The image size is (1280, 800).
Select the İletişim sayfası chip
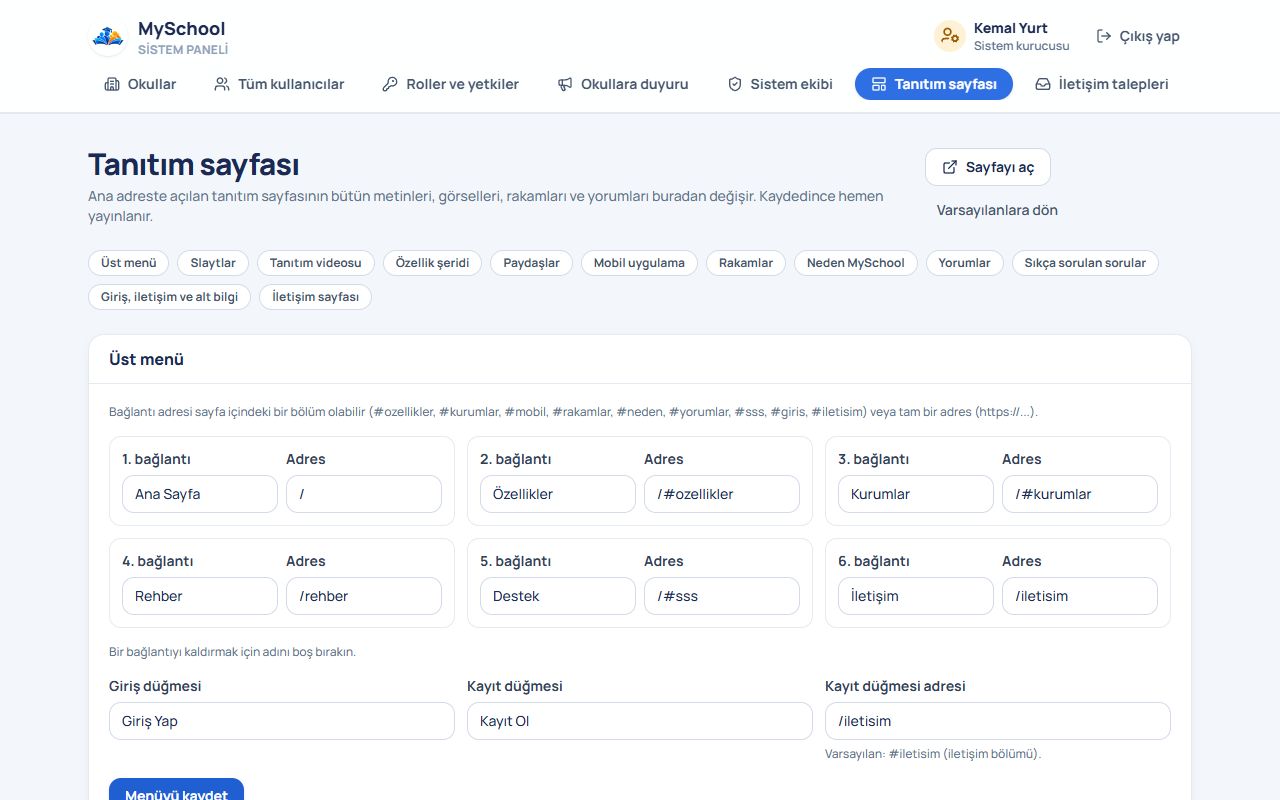(316, 297)
